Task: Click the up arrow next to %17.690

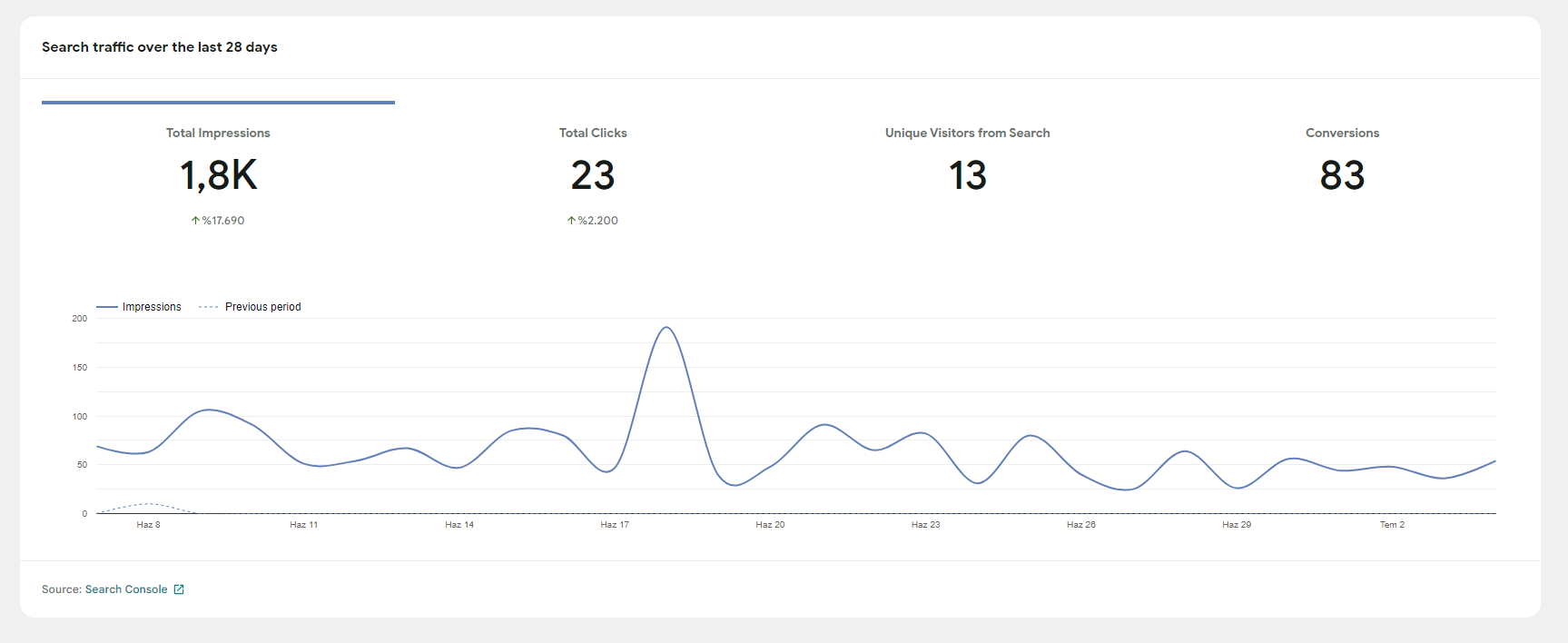Action: [195, 221]
